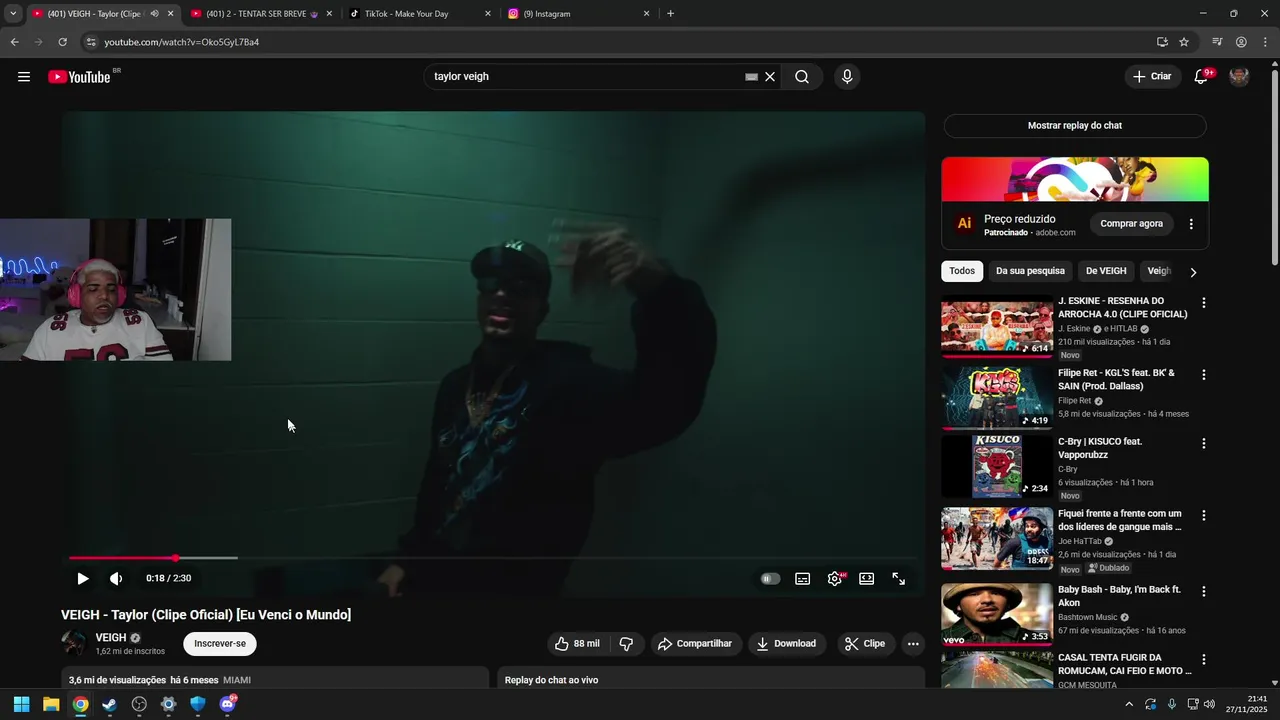
Task: Open Criar create menu
Action: point(1151,77)
